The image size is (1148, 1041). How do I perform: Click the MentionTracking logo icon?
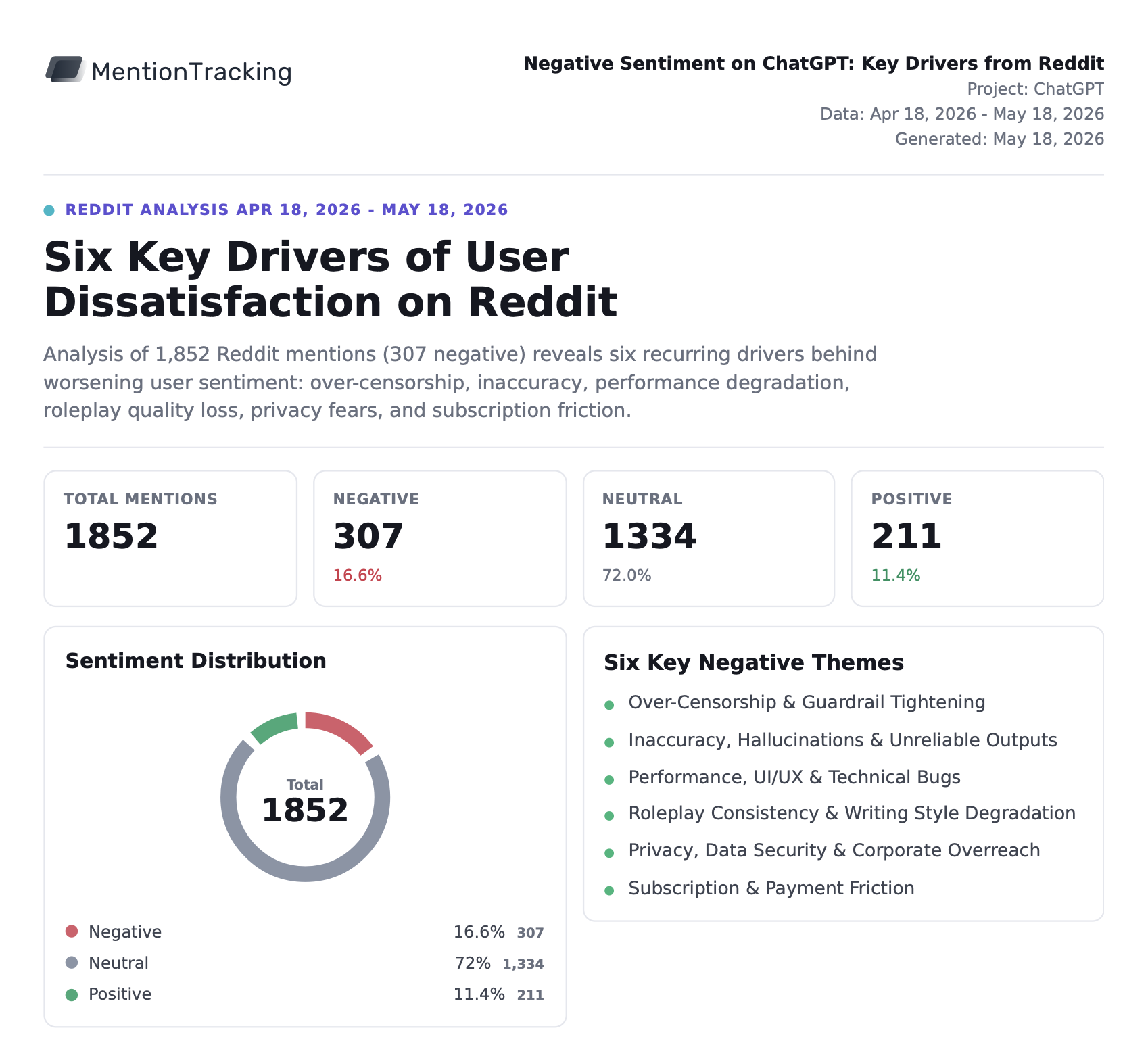(64, 70)
